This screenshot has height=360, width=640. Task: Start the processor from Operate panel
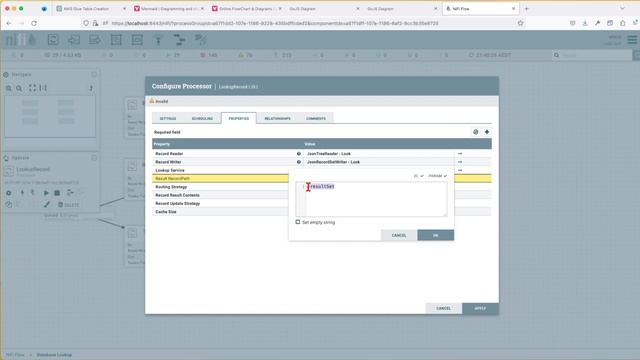(46, 193)
